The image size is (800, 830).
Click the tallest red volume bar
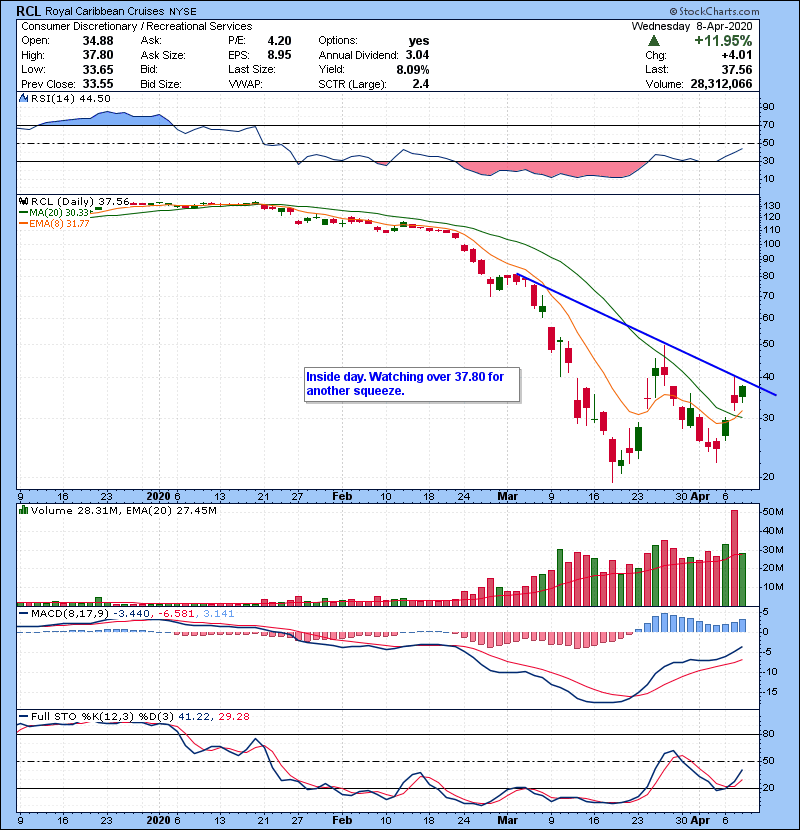(x=734, y=555)
